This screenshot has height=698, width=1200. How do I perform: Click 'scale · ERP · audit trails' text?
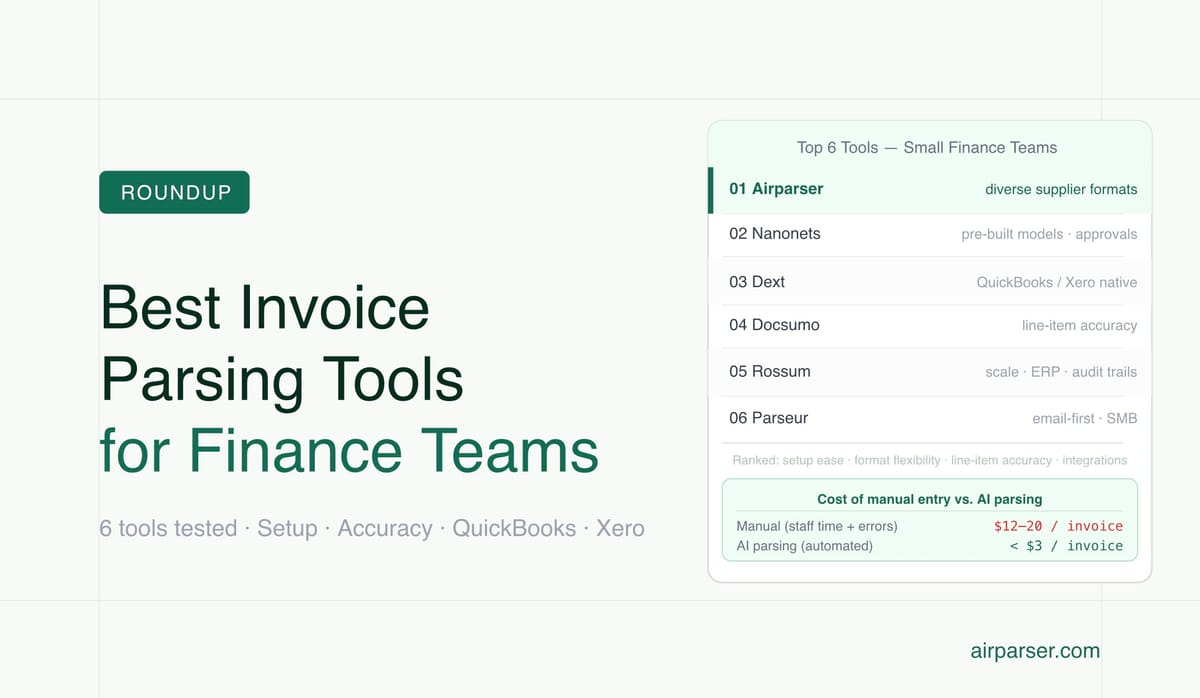[1061, 371]
